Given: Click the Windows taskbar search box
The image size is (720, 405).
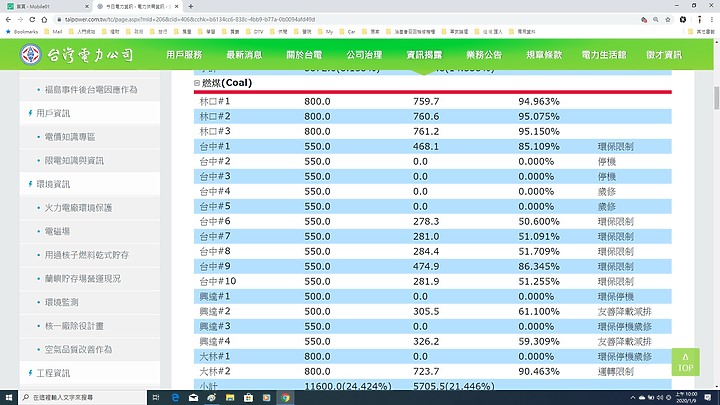Looking at the screenshot, I should coord(82,397).
